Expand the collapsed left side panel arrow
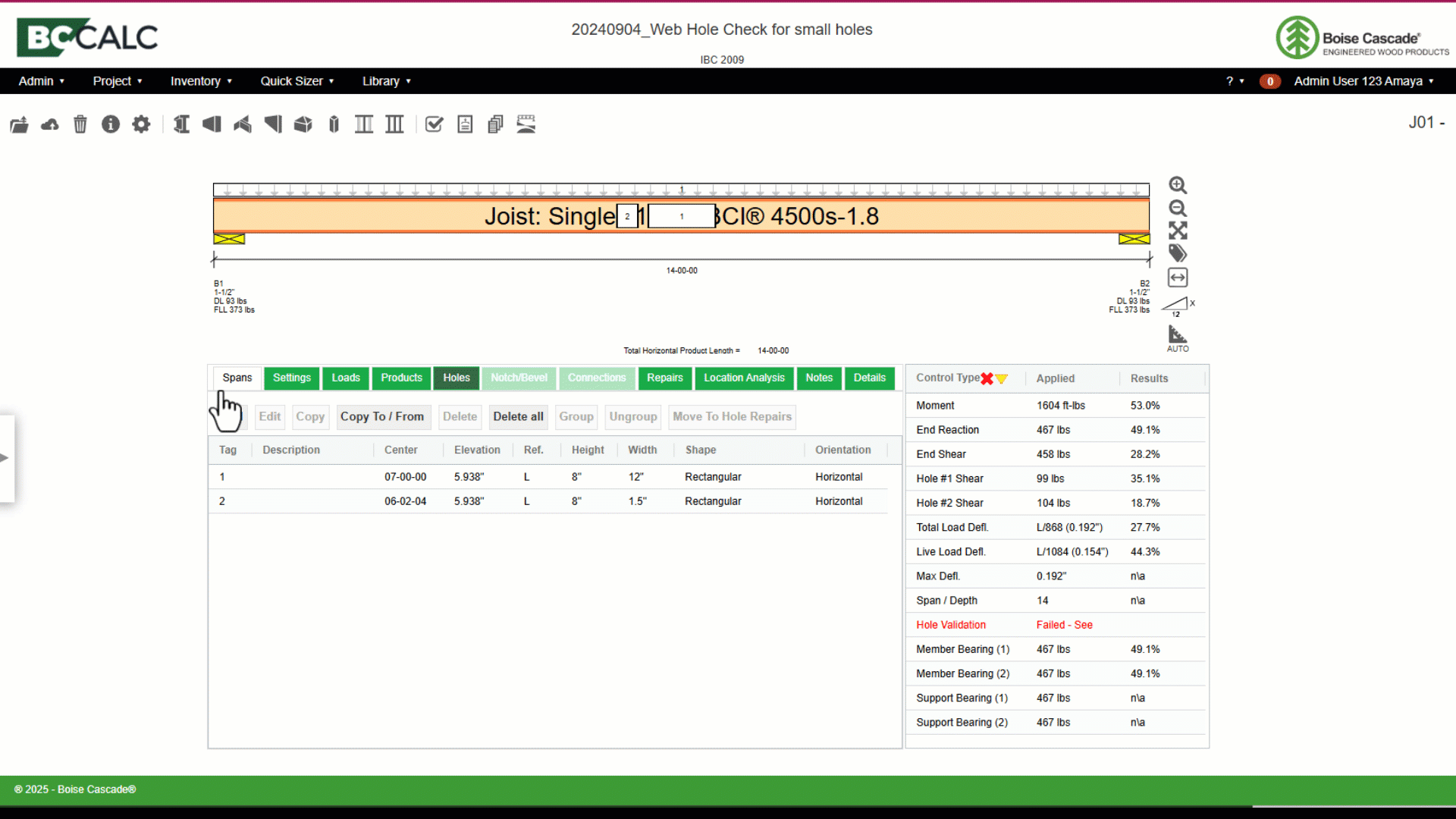Viewport: 1456px width, 819px height. 5,457
